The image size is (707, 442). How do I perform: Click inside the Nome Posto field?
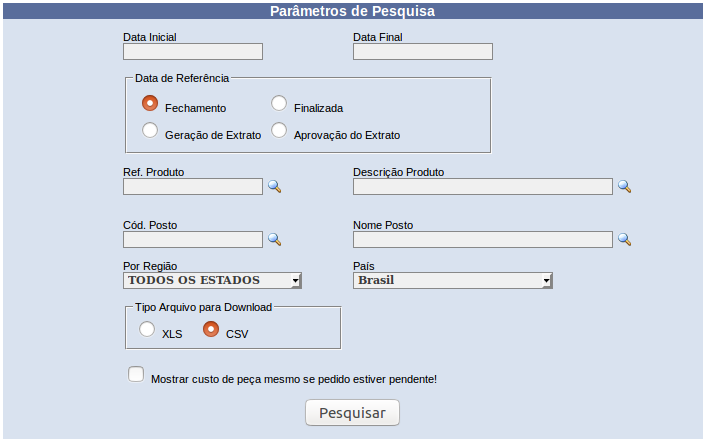(x=483, y=239)
